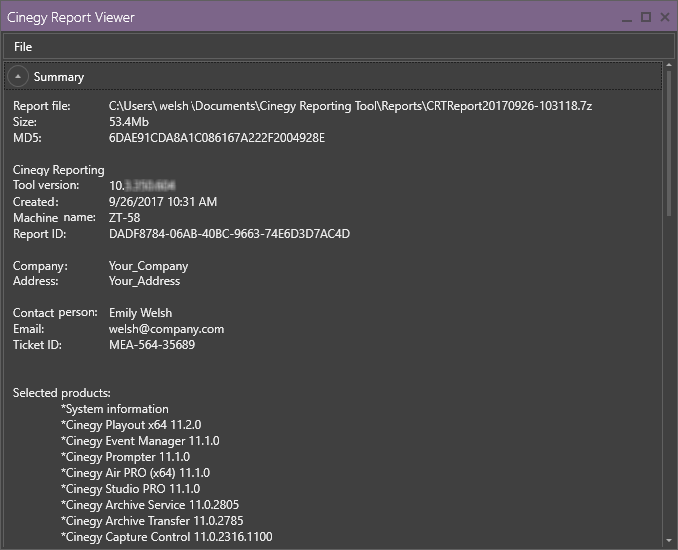The height and width of the screenshot is (550, 678).
Task: Click the ticket ID MEA-564-35689
Action: coord(152,345)
